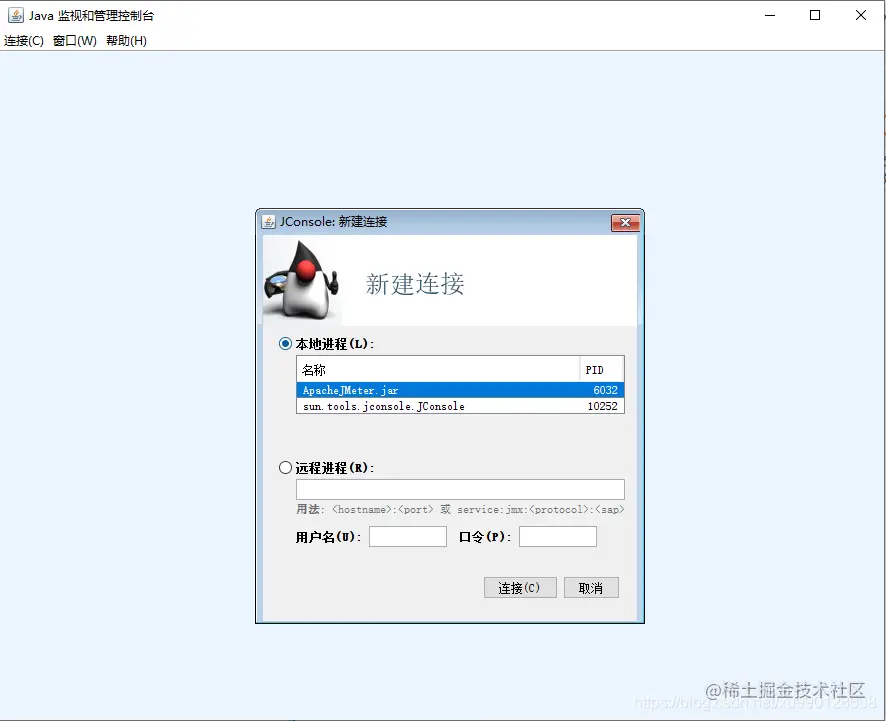The height and width of the screenshot is (721, 886).
Task: Close the Java 监视和管理控制台 window
Action: [x=861, y=15]
